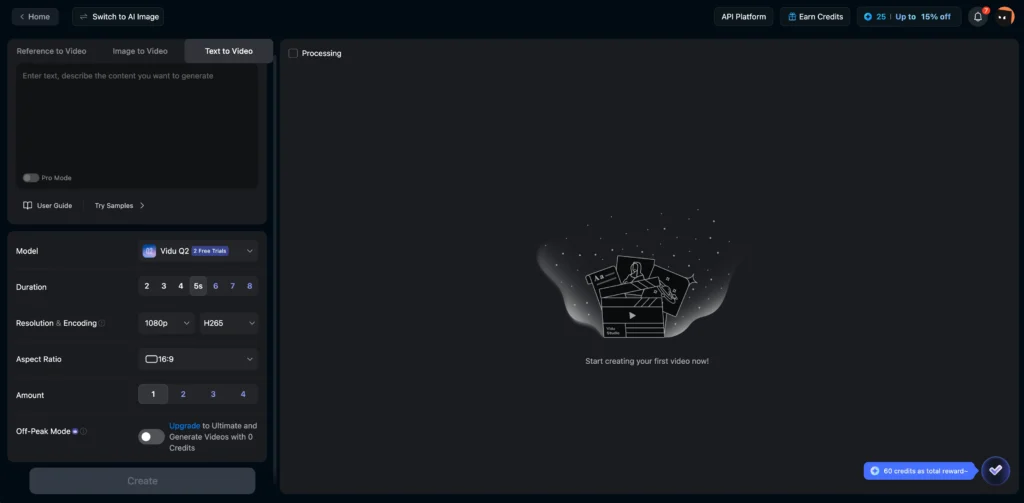Click the user profile avatar
1024x503 pixels.
[1004, 17]
